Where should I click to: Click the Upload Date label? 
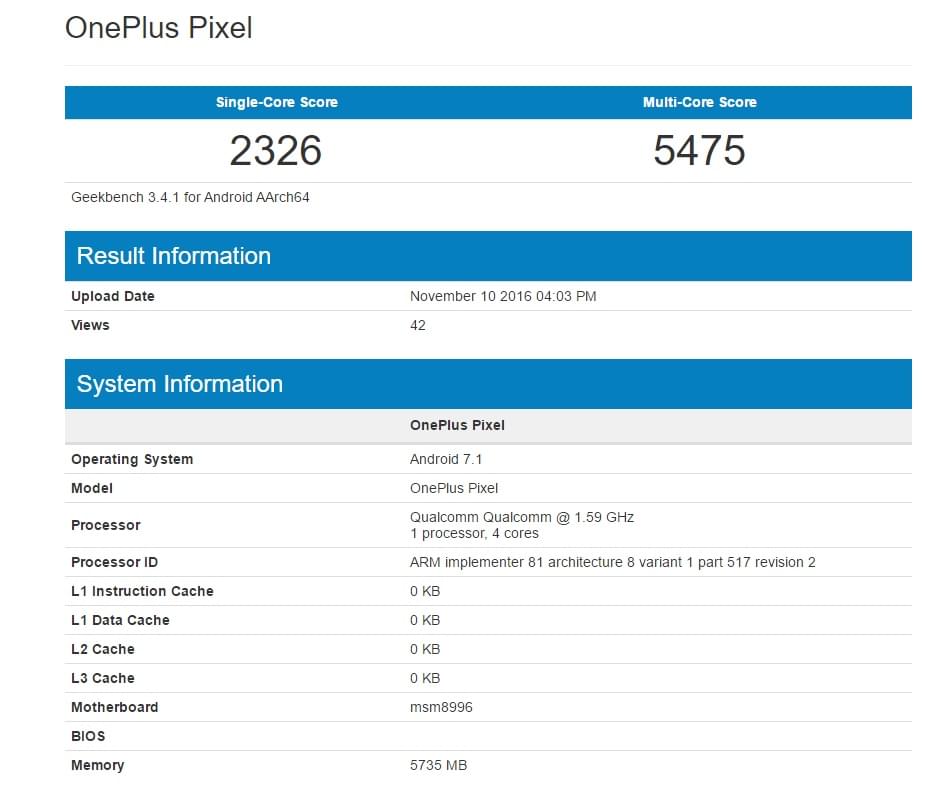tap(112, 296)
